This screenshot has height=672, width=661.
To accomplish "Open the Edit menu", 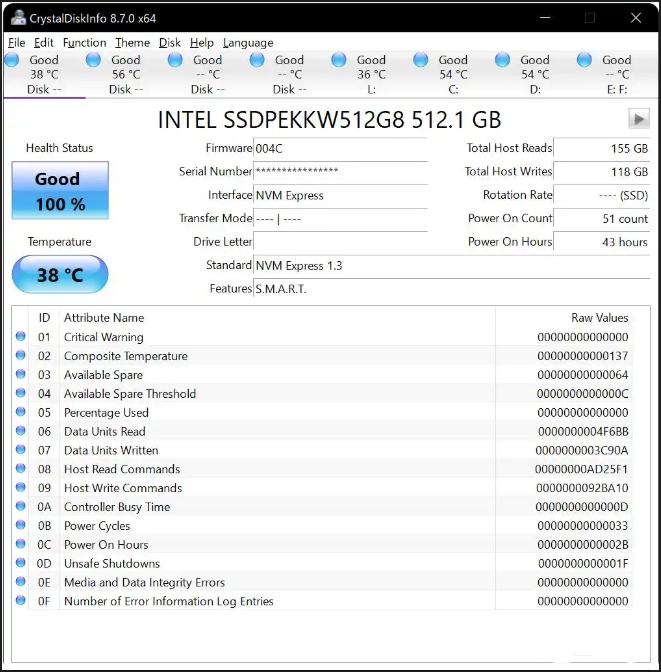I will (x=44, y=43).
